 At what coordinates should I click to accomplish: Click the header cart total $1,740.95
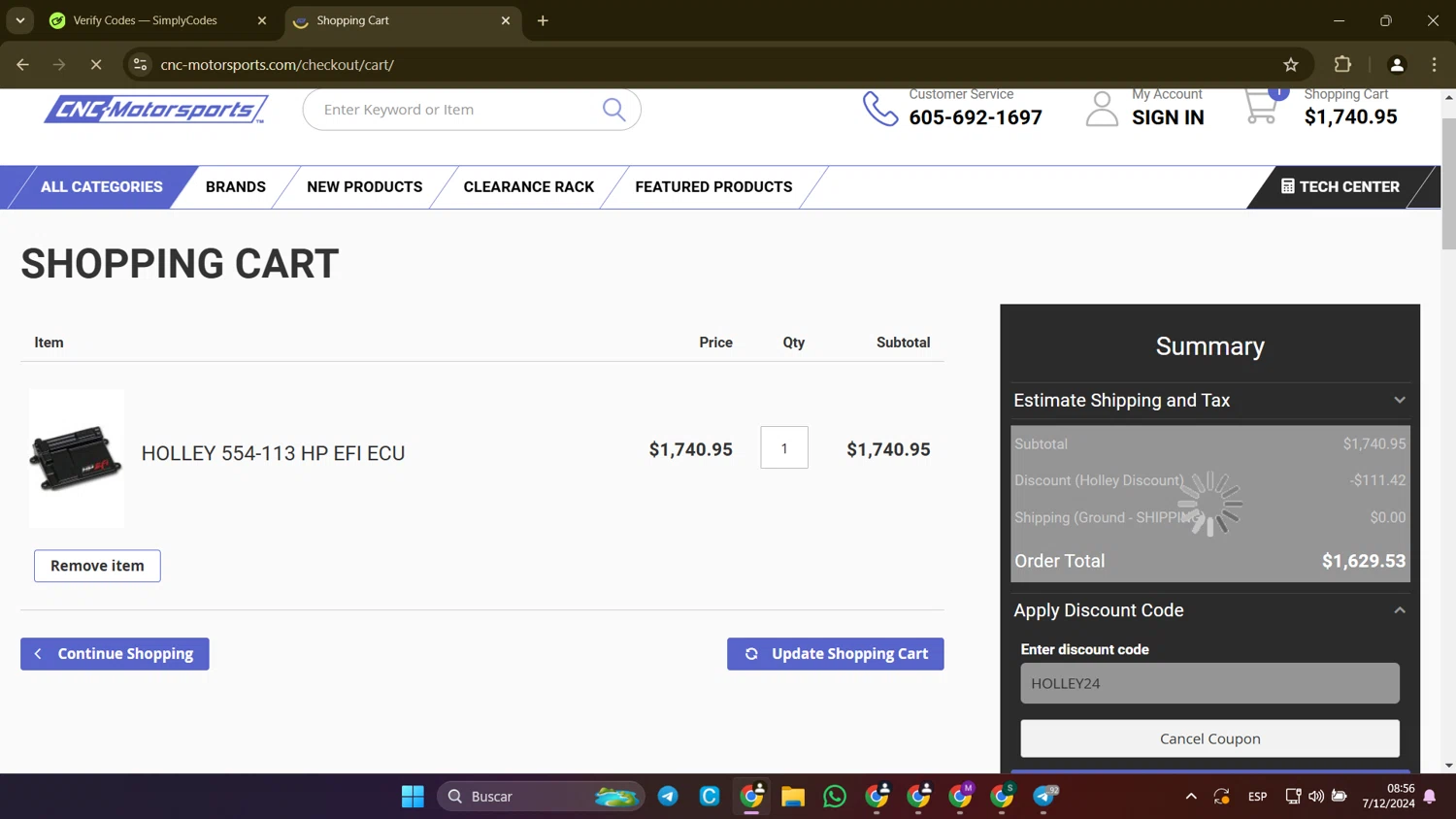1350,117
